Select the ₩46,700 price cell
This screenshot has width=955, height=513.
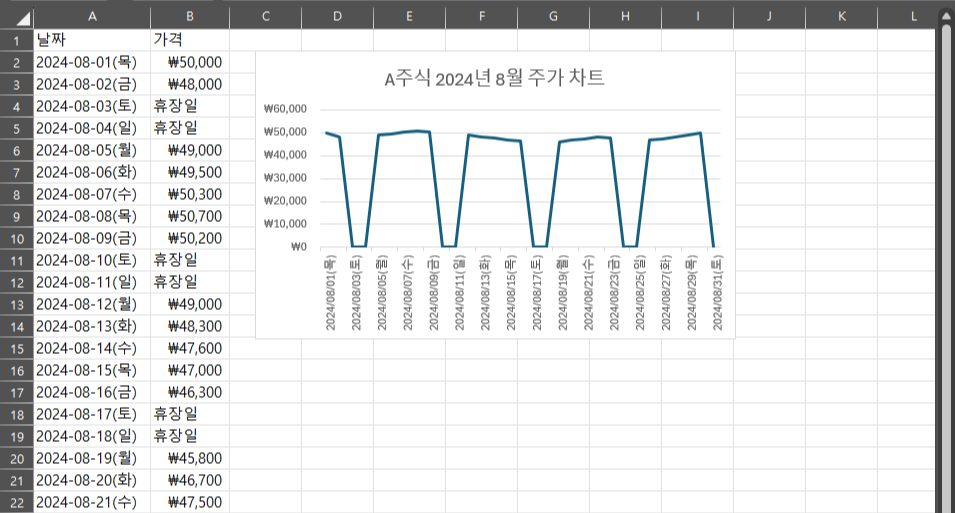coord(190,480)
